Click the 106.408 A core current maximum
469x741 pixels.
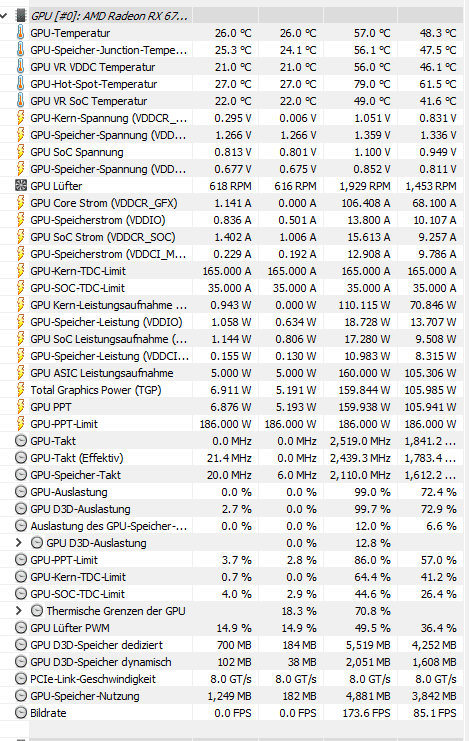(x=366, y=203)
